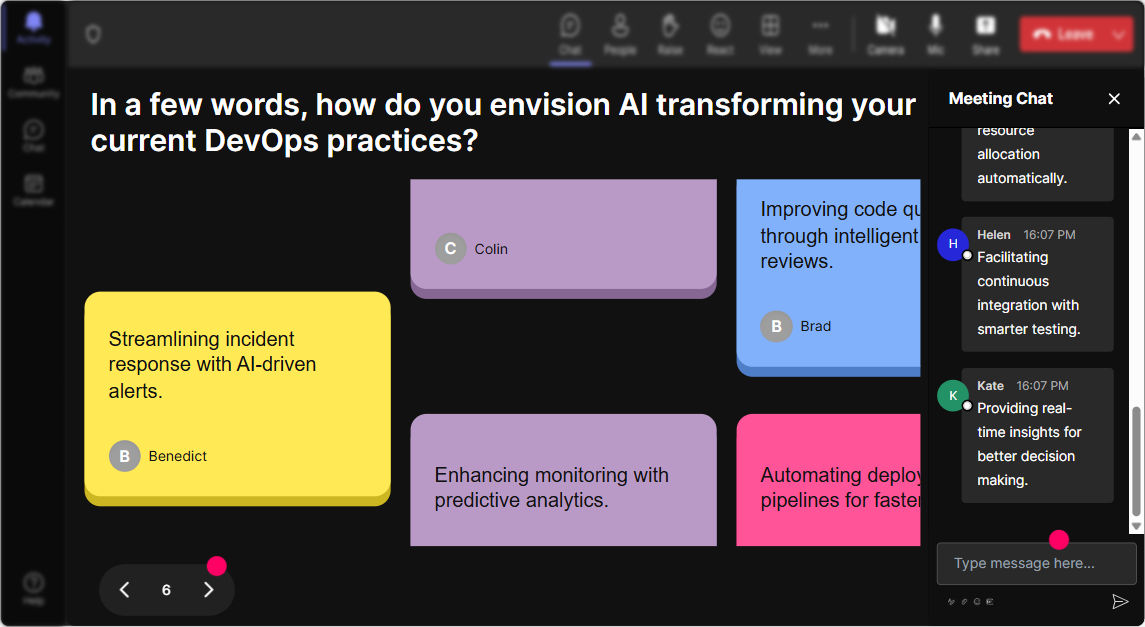The image size is (1145, 627).
Task: Click the message input field
Action: [x=1036, y=563]
